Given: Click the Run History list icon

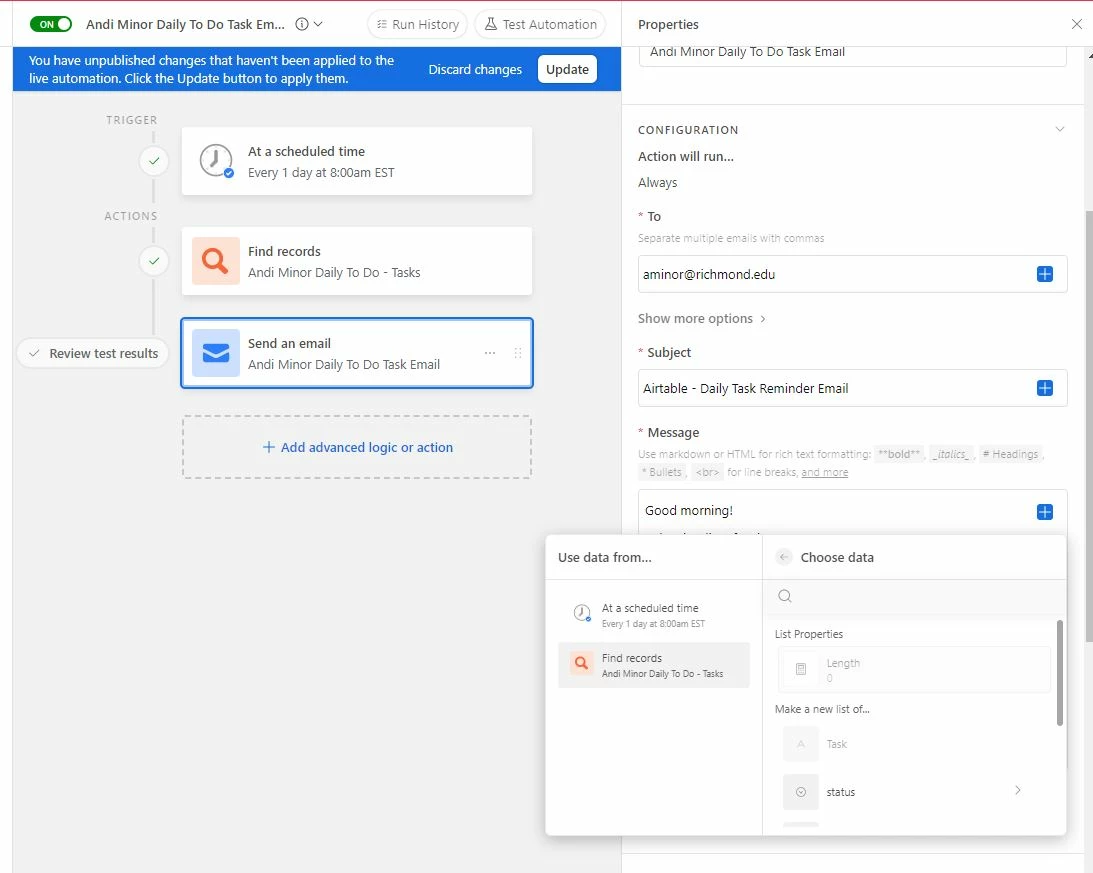Looking at the screenshot, I should 381,24.
